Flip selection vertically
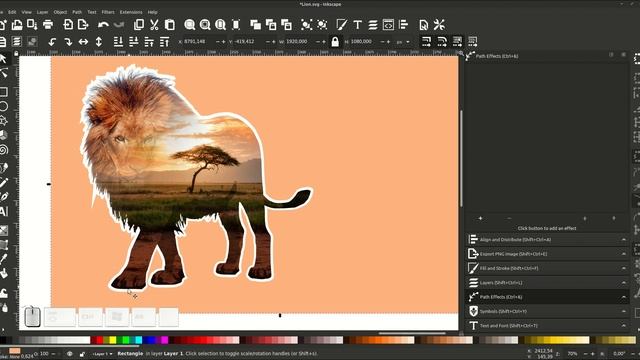This screenshot has width=640, height=360. (x=99, y=41)
